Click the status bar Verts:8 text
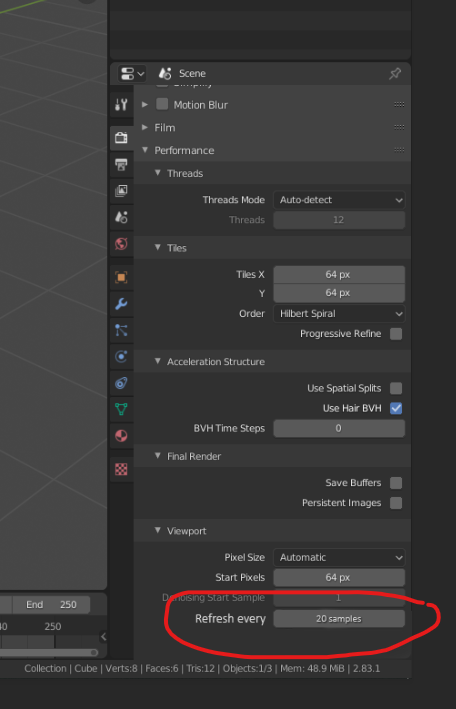456x709 pixels. click(x=121, y=668)
